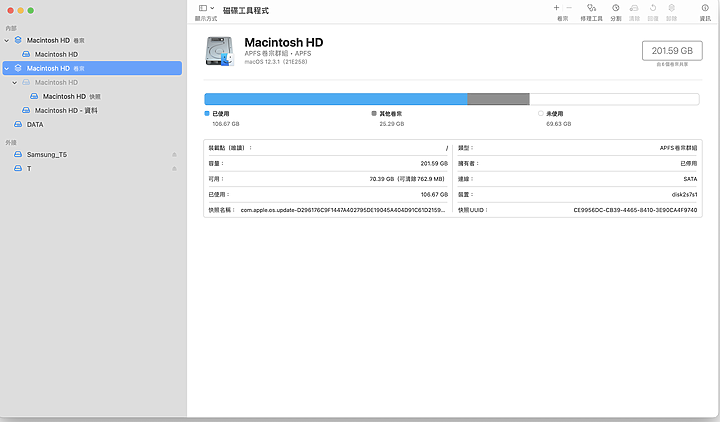Click the stacked-disk icon of the highlighted row
Screen dimensions: 720x422
(18, 68)
